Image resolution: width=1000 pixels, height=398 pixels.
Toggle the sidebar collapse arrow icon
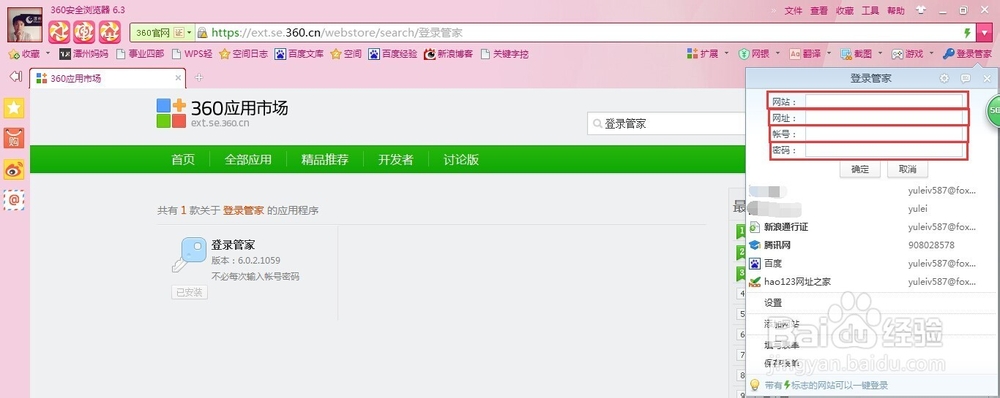15,77
